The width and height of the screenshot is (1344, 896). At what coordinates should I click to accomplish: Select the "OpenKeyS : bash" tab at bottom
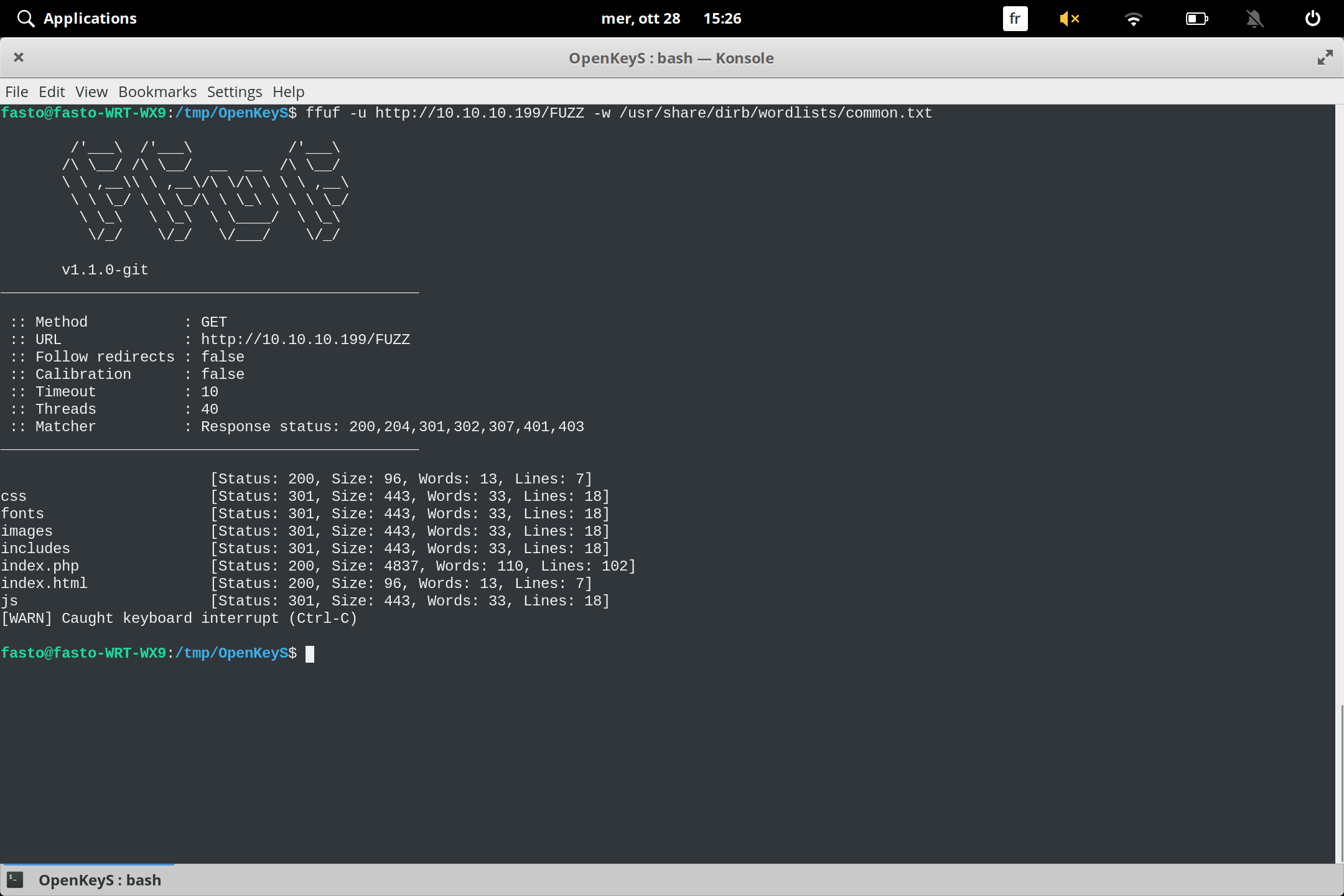[100, 879]
